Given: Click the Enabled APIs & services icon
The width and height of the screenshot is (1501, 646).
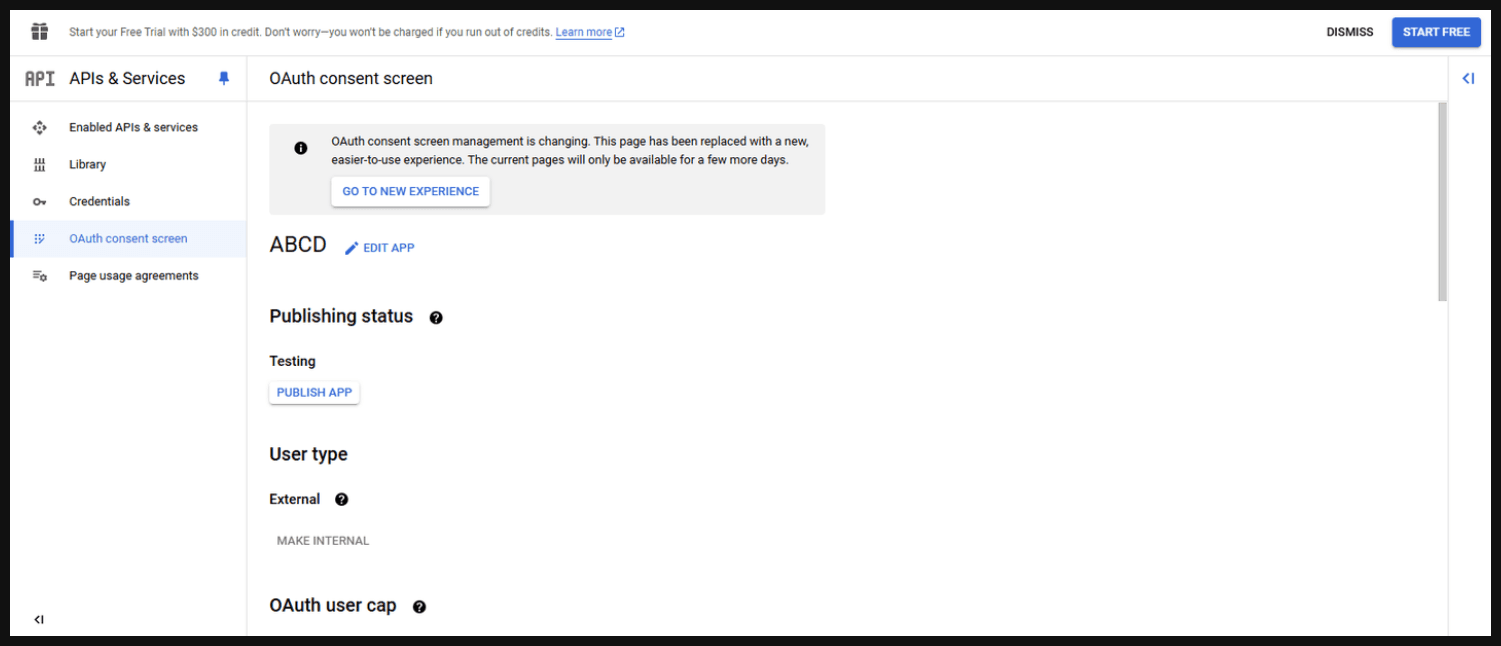Looking at the screenshot, I should click(40, 127).
